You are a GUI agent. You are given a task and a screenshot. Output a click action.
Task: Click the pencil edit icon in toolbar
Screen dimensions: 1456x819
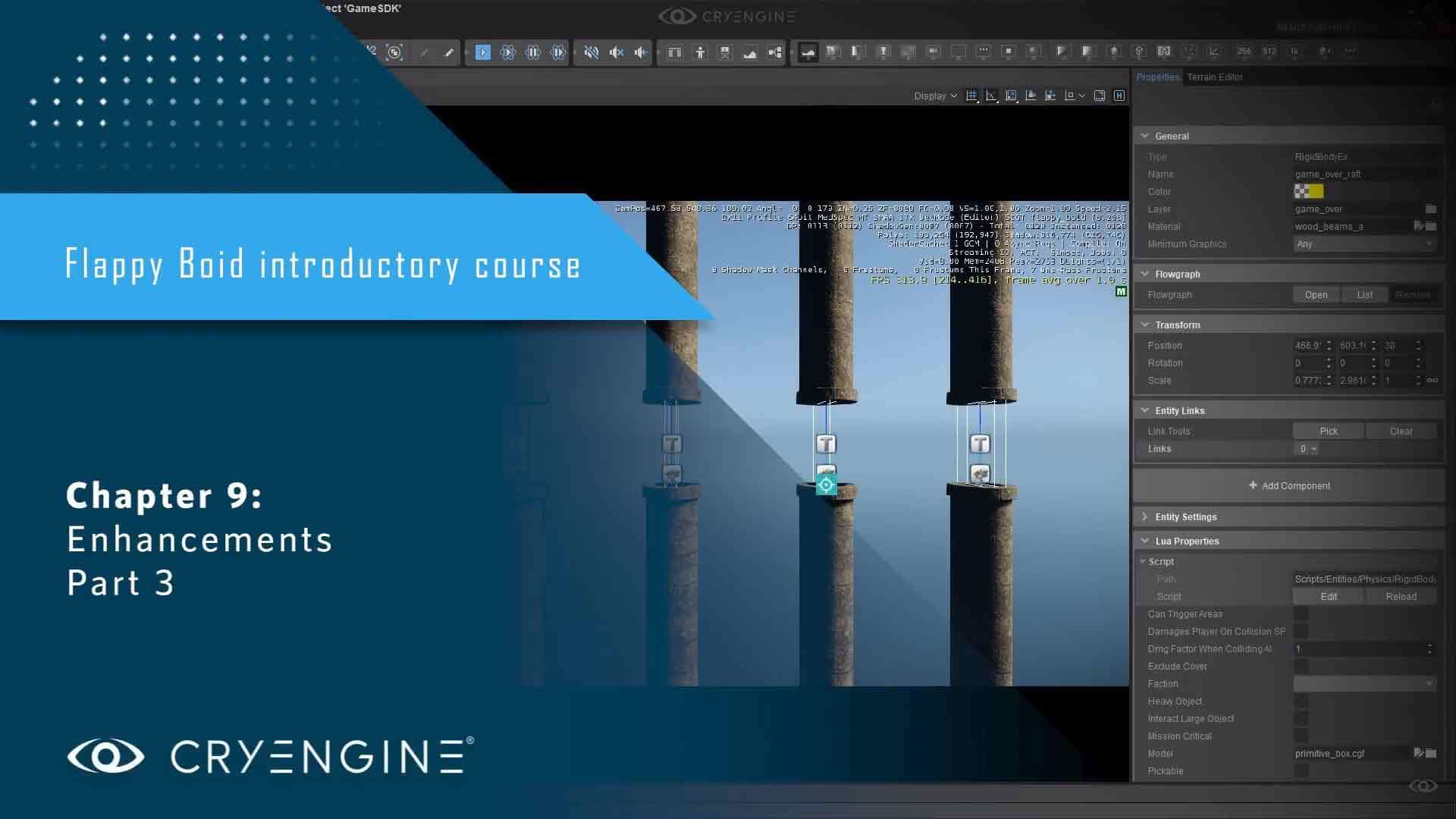coord(449,52)
